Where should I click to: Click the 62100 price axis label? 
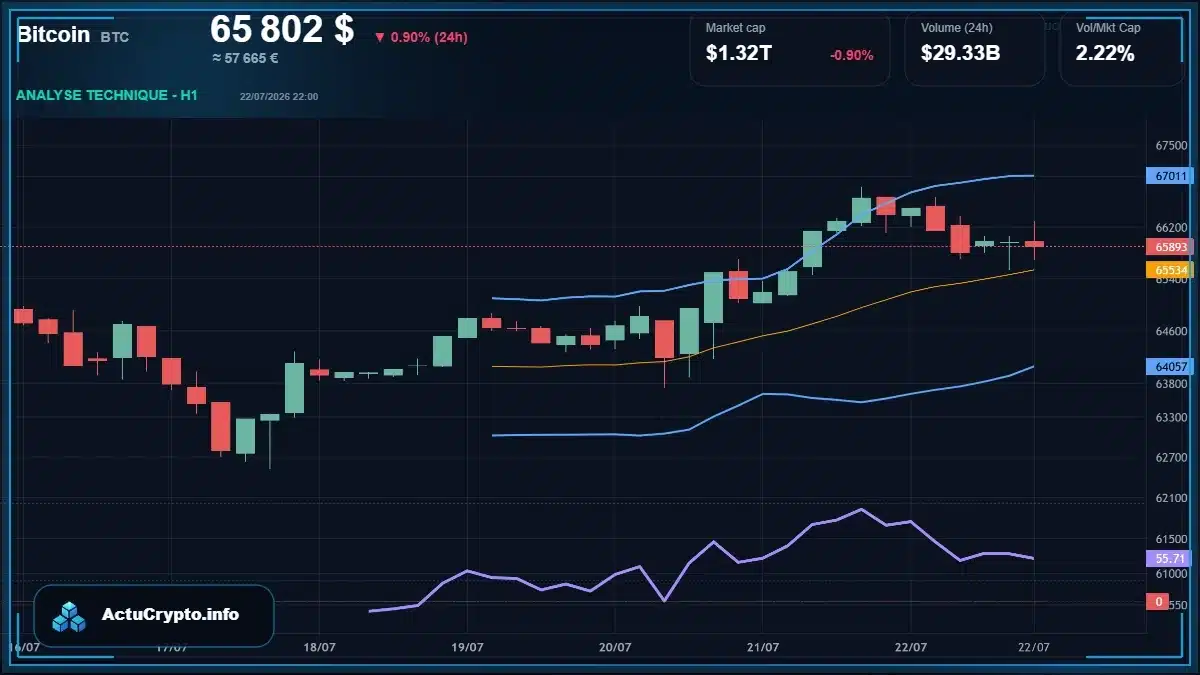(1171, 498)
